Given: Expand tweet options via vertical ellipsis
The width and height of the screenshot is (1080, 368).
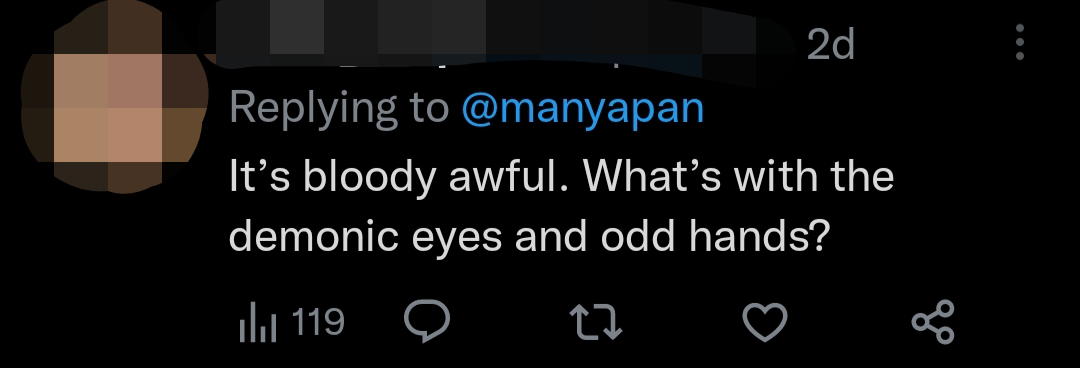Looking at the screenshot, I should (1019, 41).
